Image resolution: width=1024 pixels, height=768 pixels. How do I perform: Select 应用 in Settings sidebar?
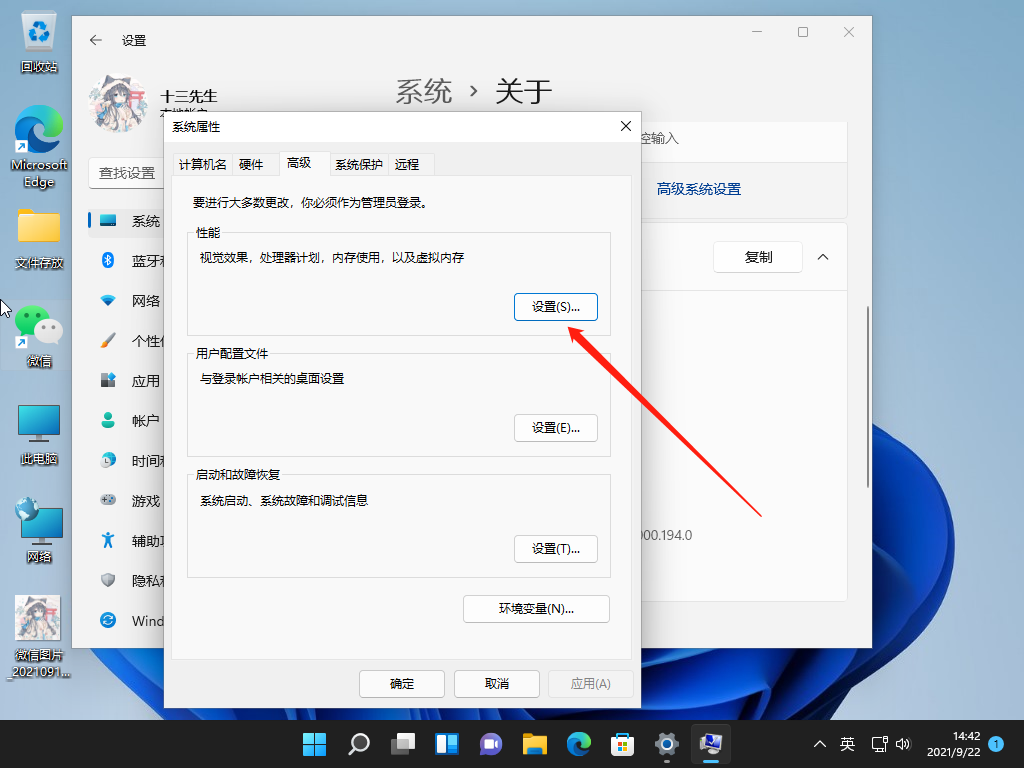(x=127, y=381)
